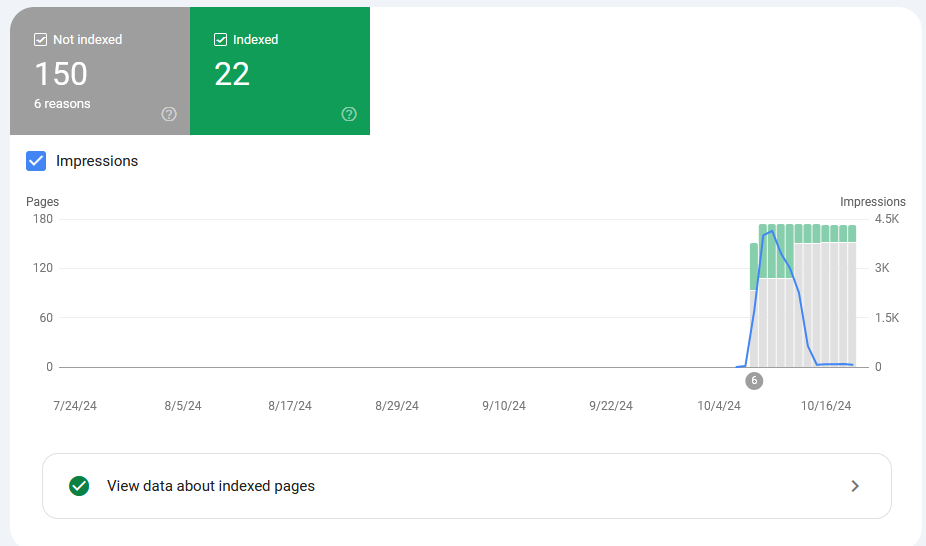Expand View data about indexed pages chevron

(855, 486)
